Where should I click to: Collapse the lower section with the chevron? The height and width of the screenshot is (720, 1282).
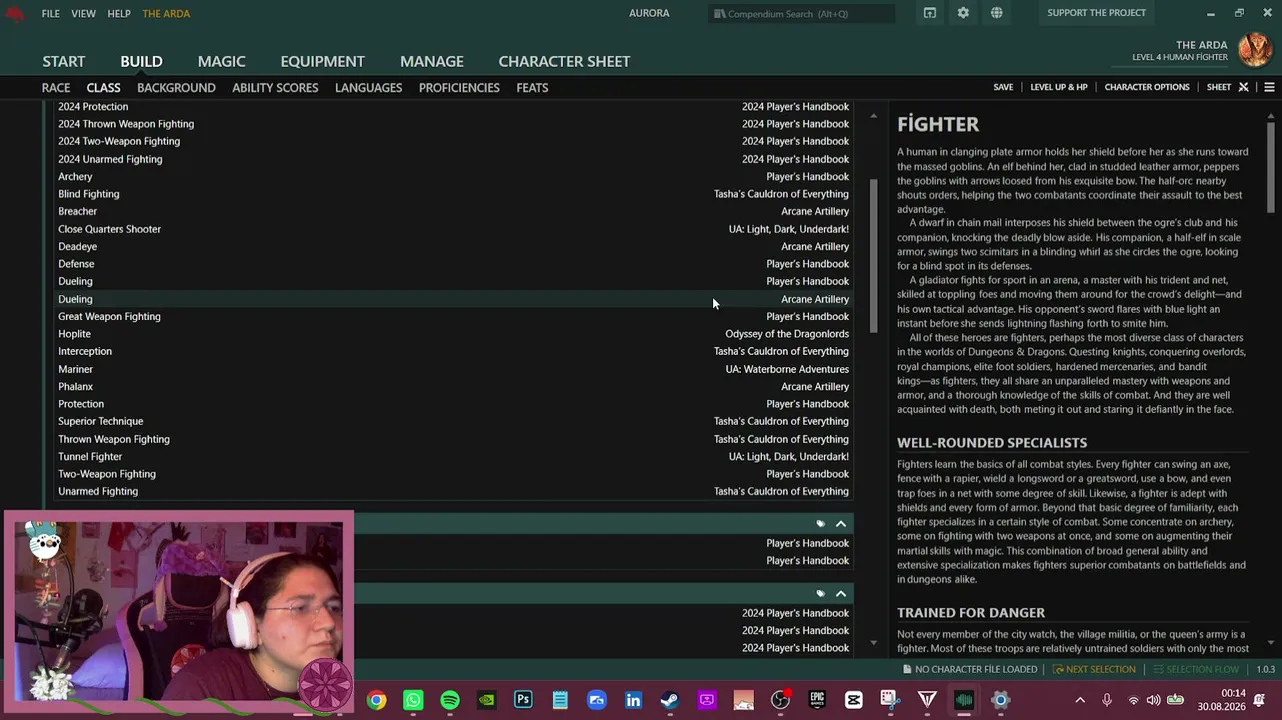click(841, 594)
